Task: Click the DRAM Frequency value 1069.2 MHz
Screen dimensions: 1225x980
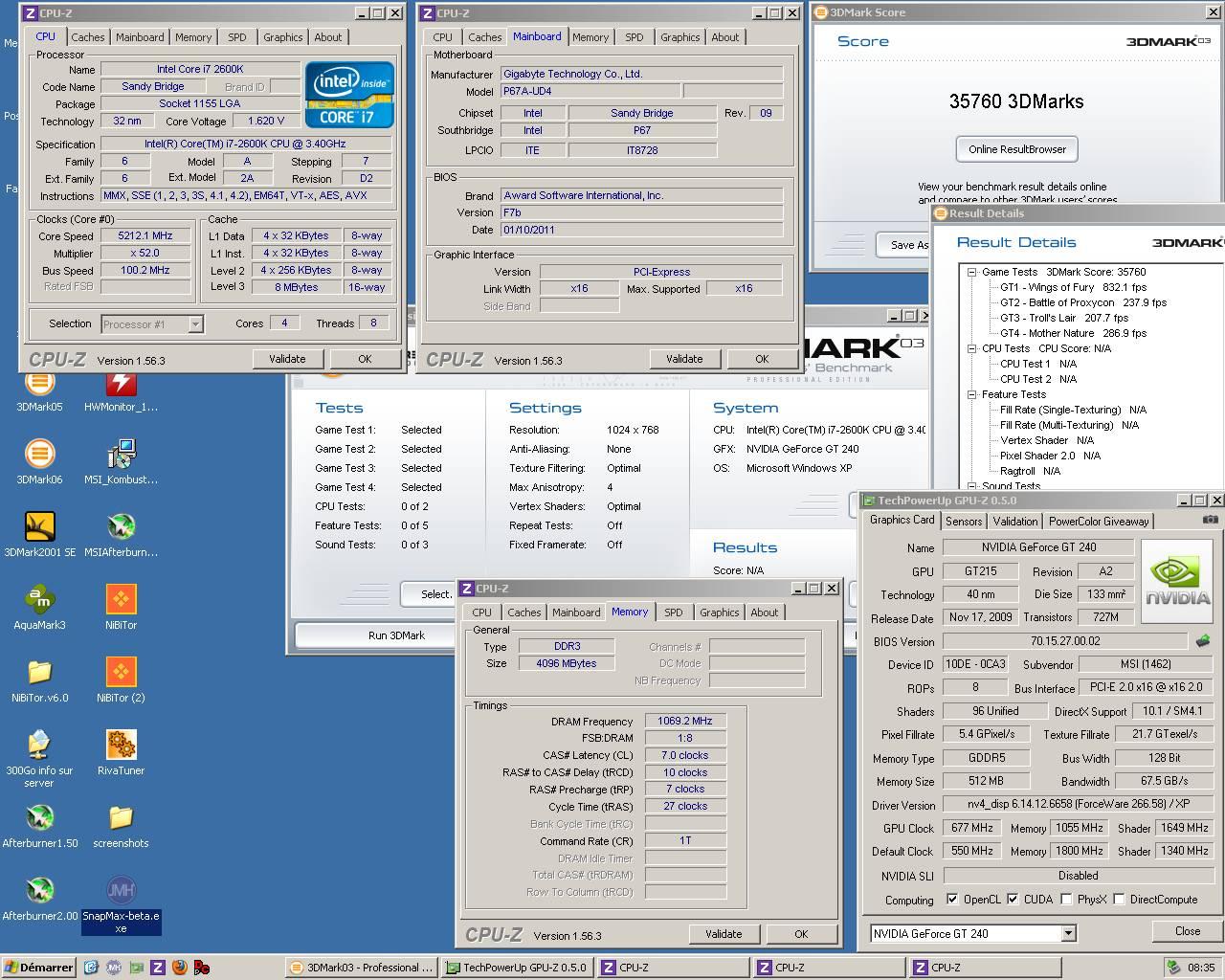Action: click(685, 722)
